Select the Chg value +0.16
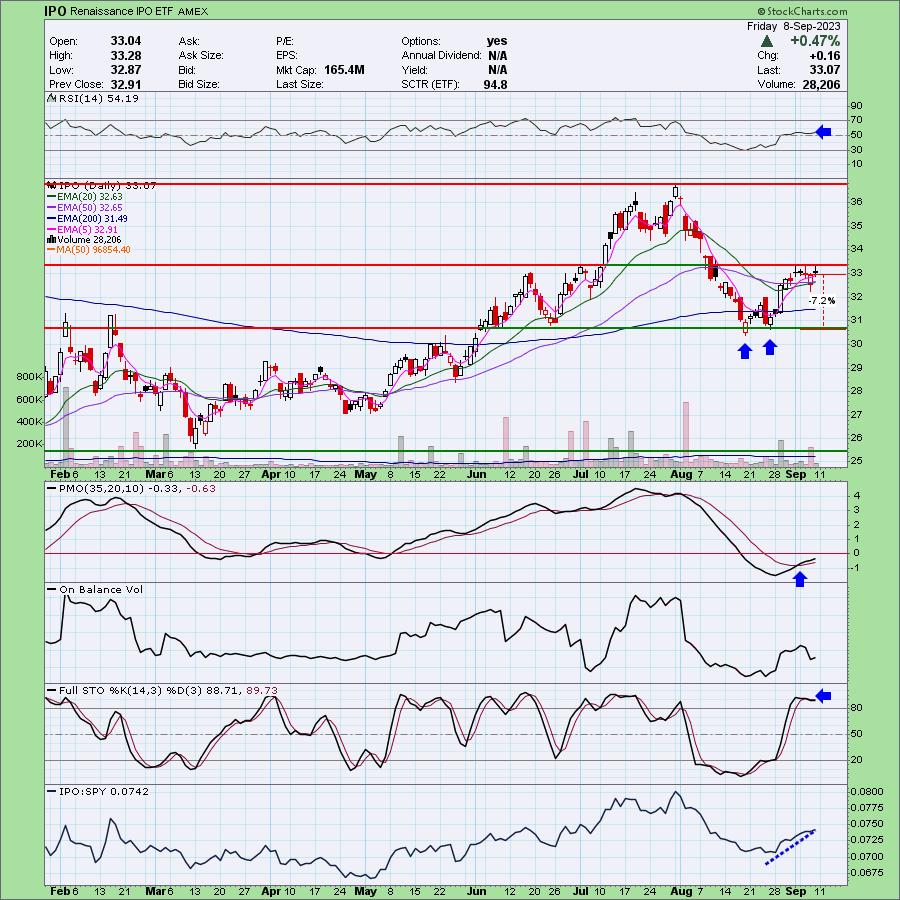This screenshot has height=900, width=900. [x=824, y=56]
